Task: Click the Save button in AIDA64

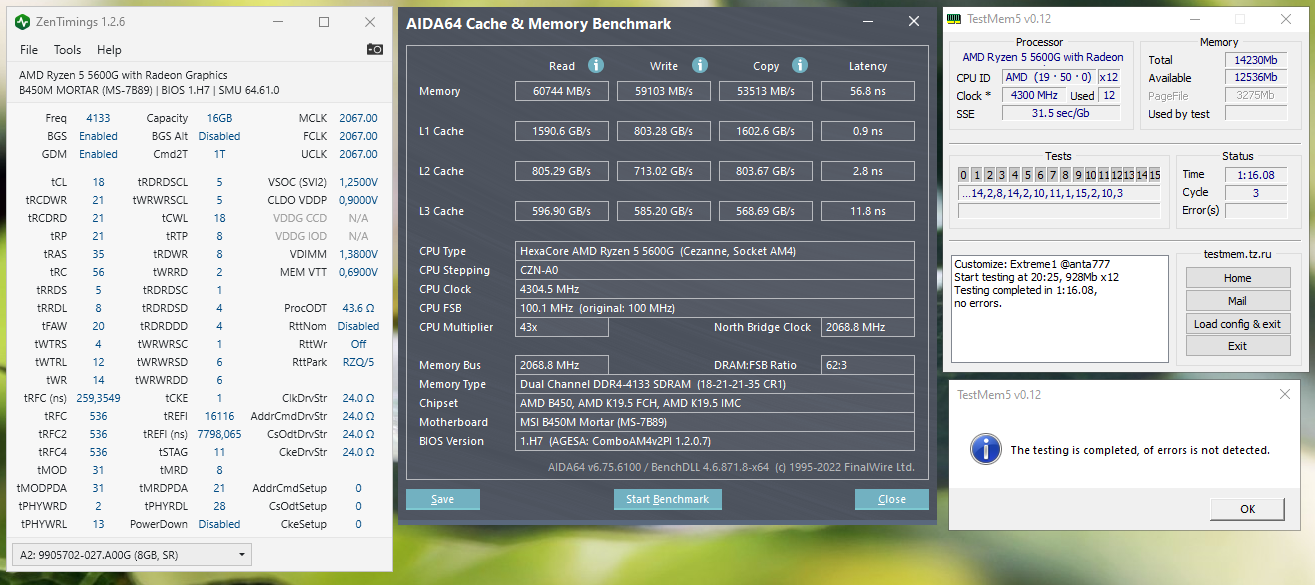Action: (x=442, y=499)
